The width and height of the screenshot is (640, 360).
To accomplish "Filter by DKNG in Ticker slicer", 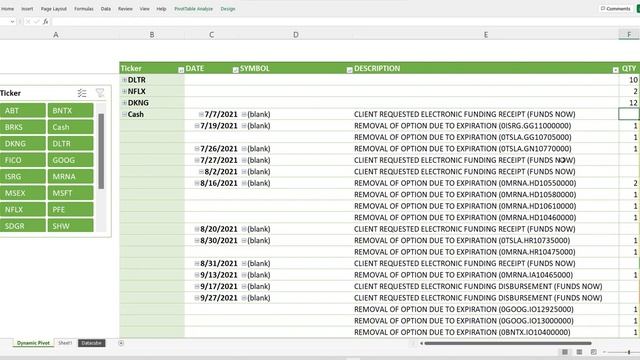I will pyautogui.click(x=22, y=143).
